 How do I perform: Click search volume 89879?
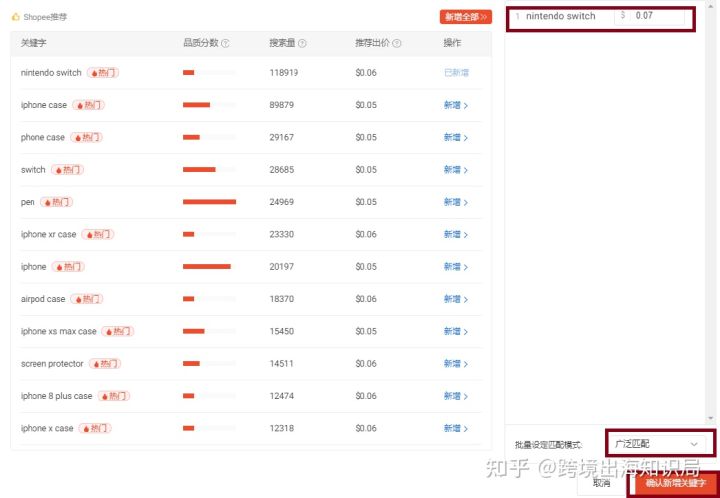(x=281, y=105)
